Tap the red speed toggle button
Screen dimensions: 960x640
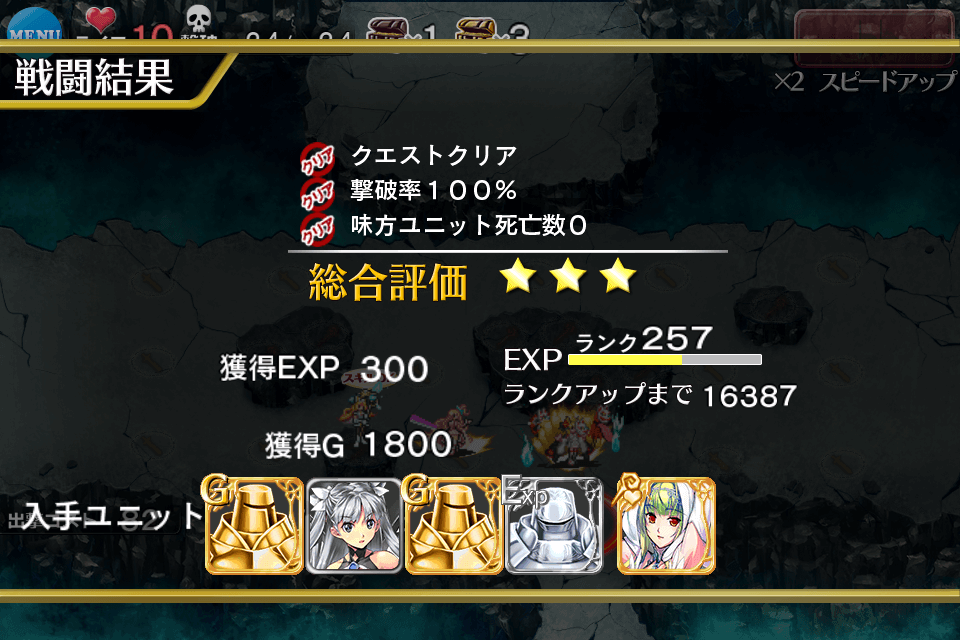[876, 37]
